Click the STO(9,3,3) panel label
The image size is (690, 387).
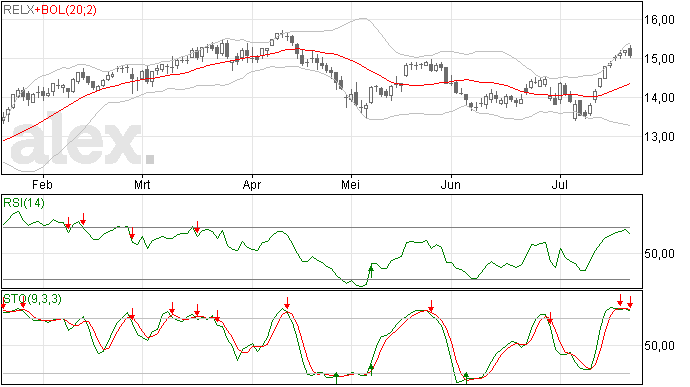pyautogui.click(x=32, y=299)
